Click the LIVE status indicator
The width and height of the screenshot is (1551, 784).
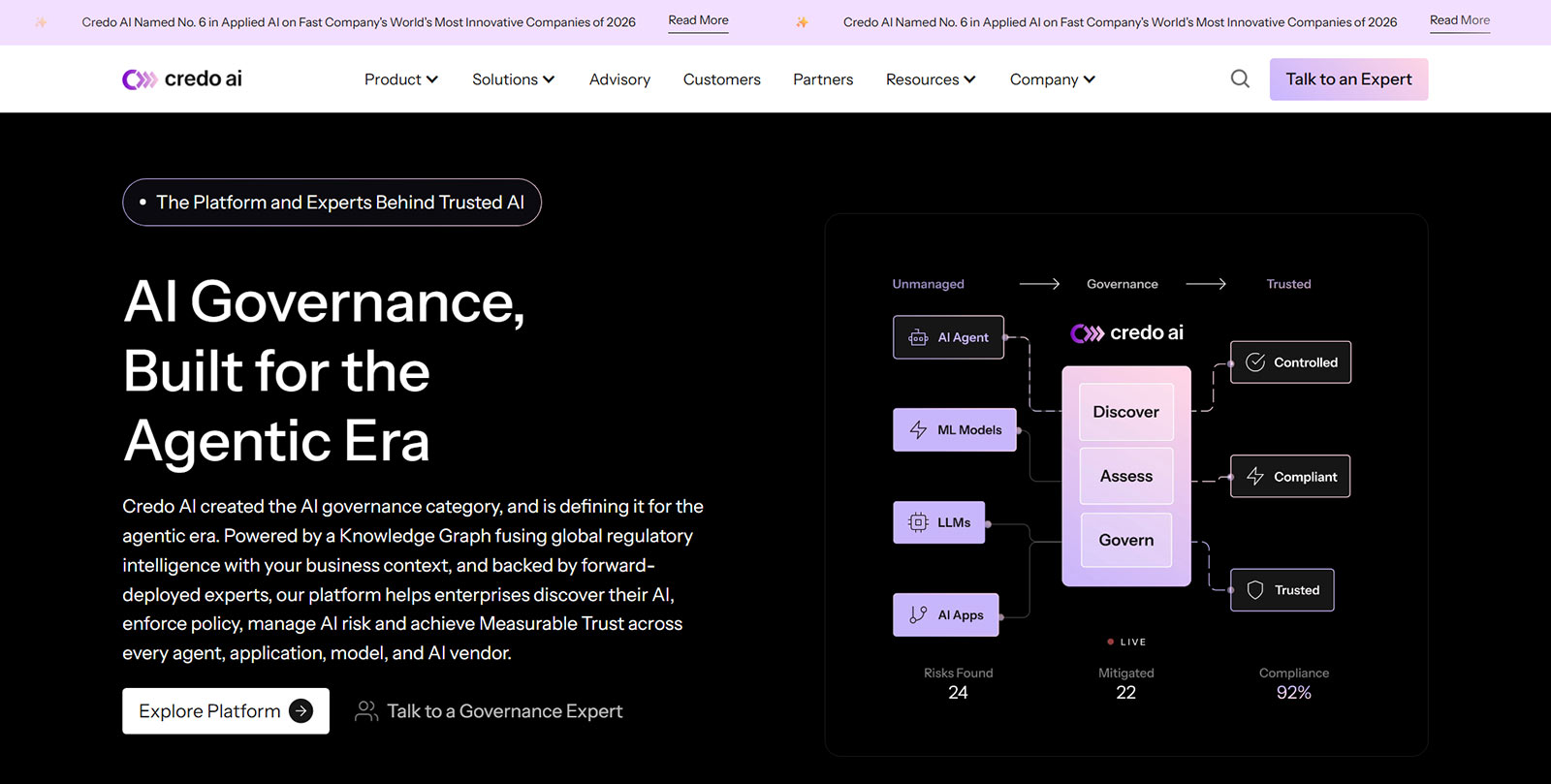[x=1126, y=642]
